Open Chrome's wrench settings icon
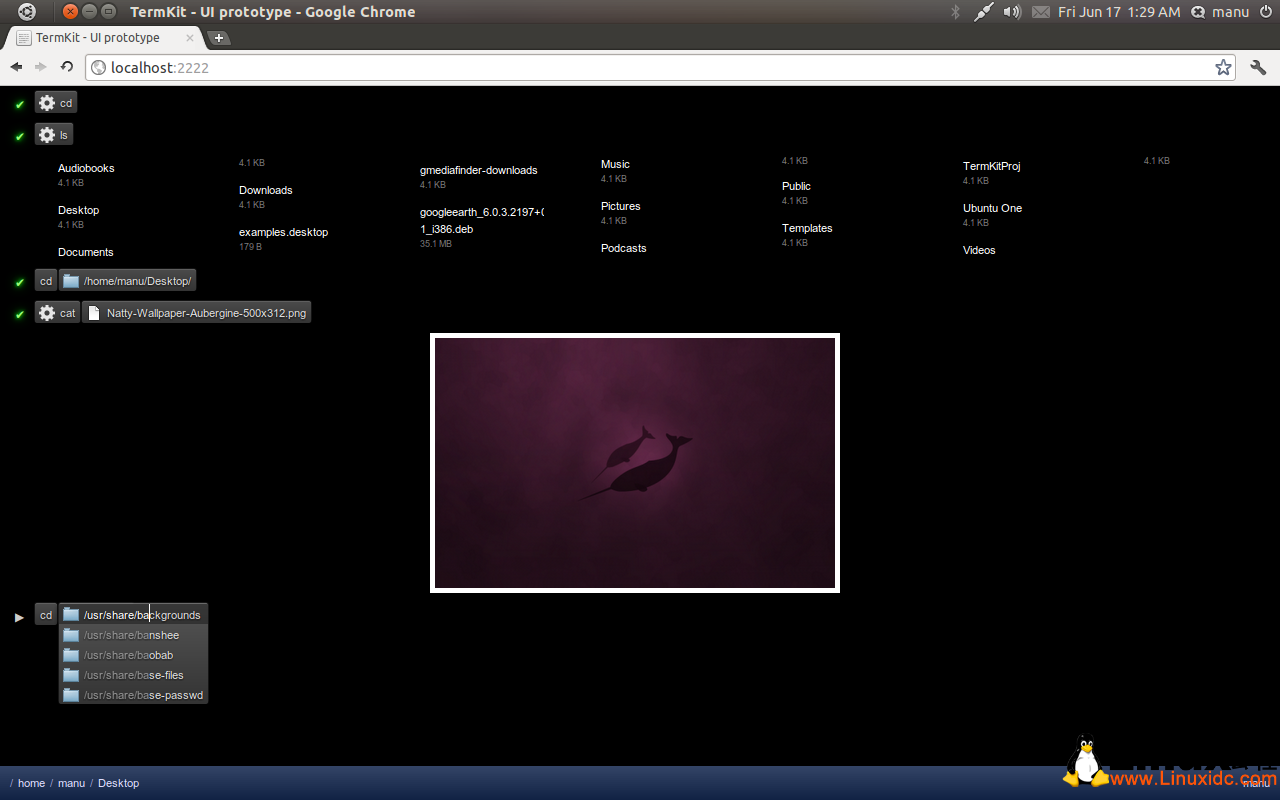Screen dimensions: 1280x800 pyautogui.click(x=1258, y=67)
